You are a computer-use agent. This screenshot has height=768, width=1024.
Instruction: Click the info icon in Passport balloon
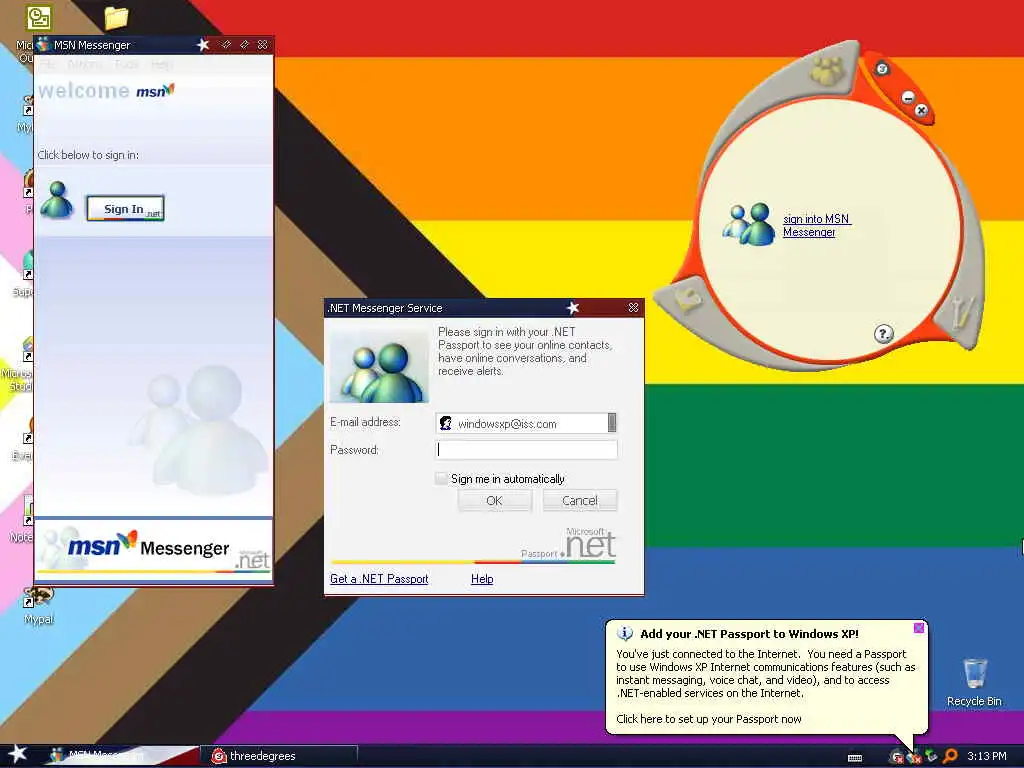coord(625,633)
